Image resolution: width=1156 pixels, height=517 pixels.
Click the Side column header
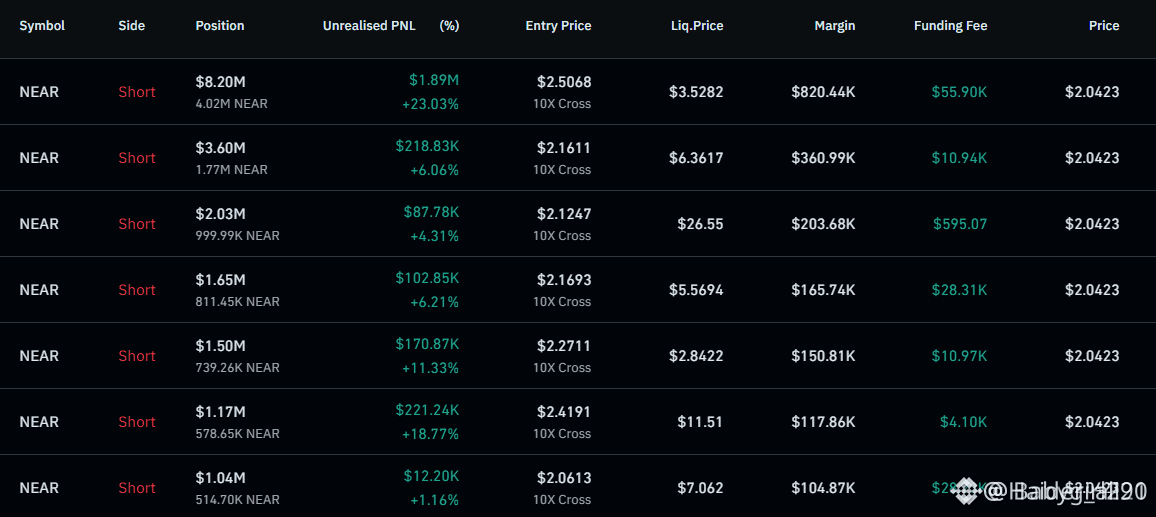pos(131,26)
